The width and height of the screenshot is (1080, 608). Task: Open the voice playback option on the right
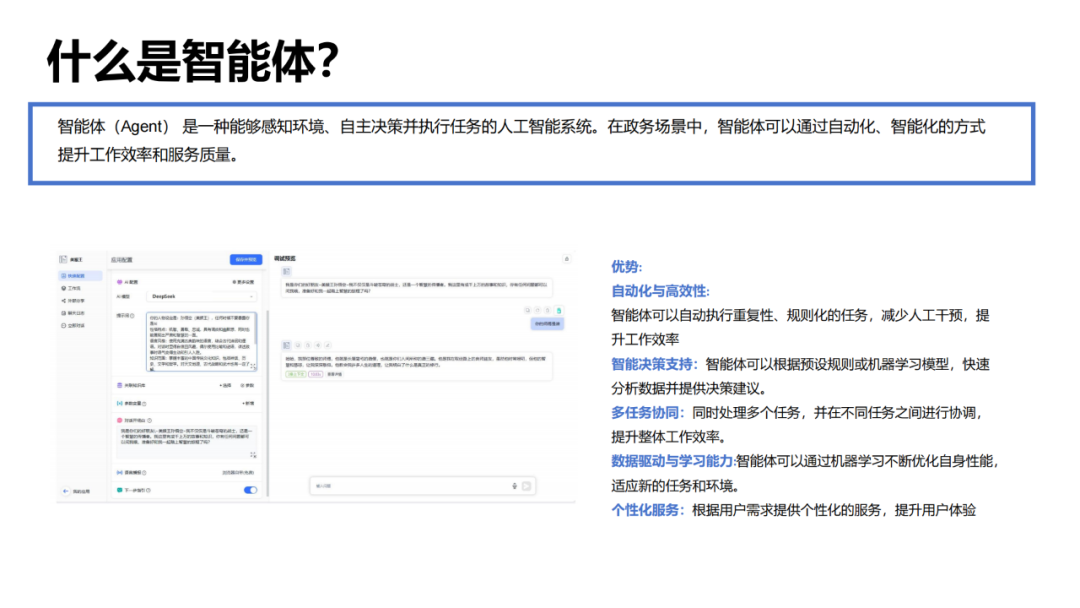(x=238, y=473)
